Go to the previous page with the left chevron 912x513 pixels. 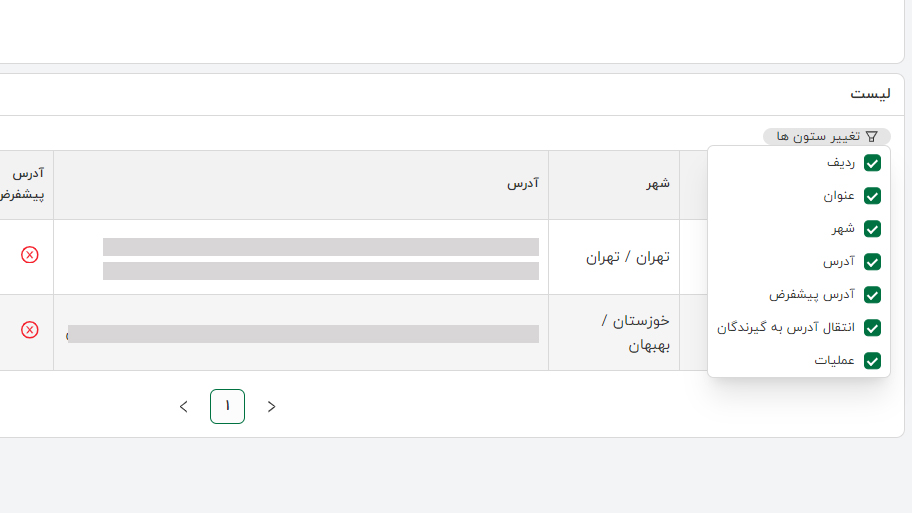[x=183, y=406]
